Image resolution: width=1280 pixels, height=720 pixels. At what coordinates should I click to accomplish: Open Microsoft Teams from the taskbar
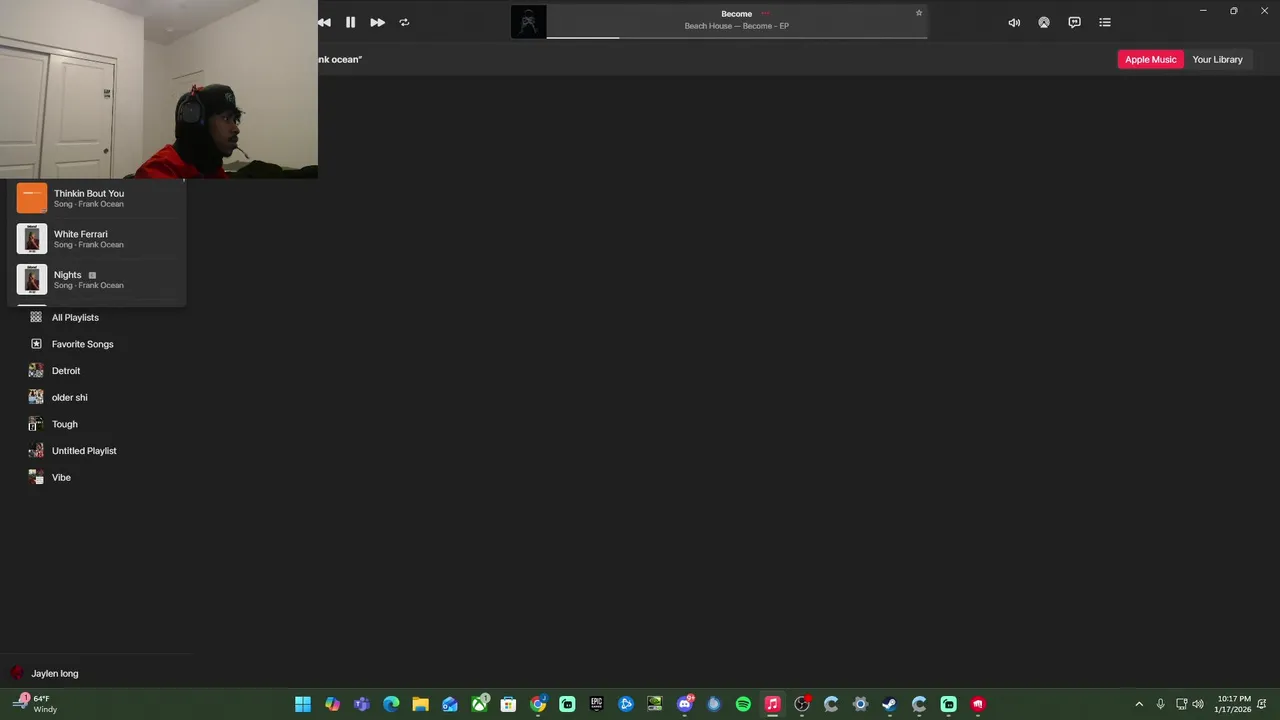pos(362,704)
